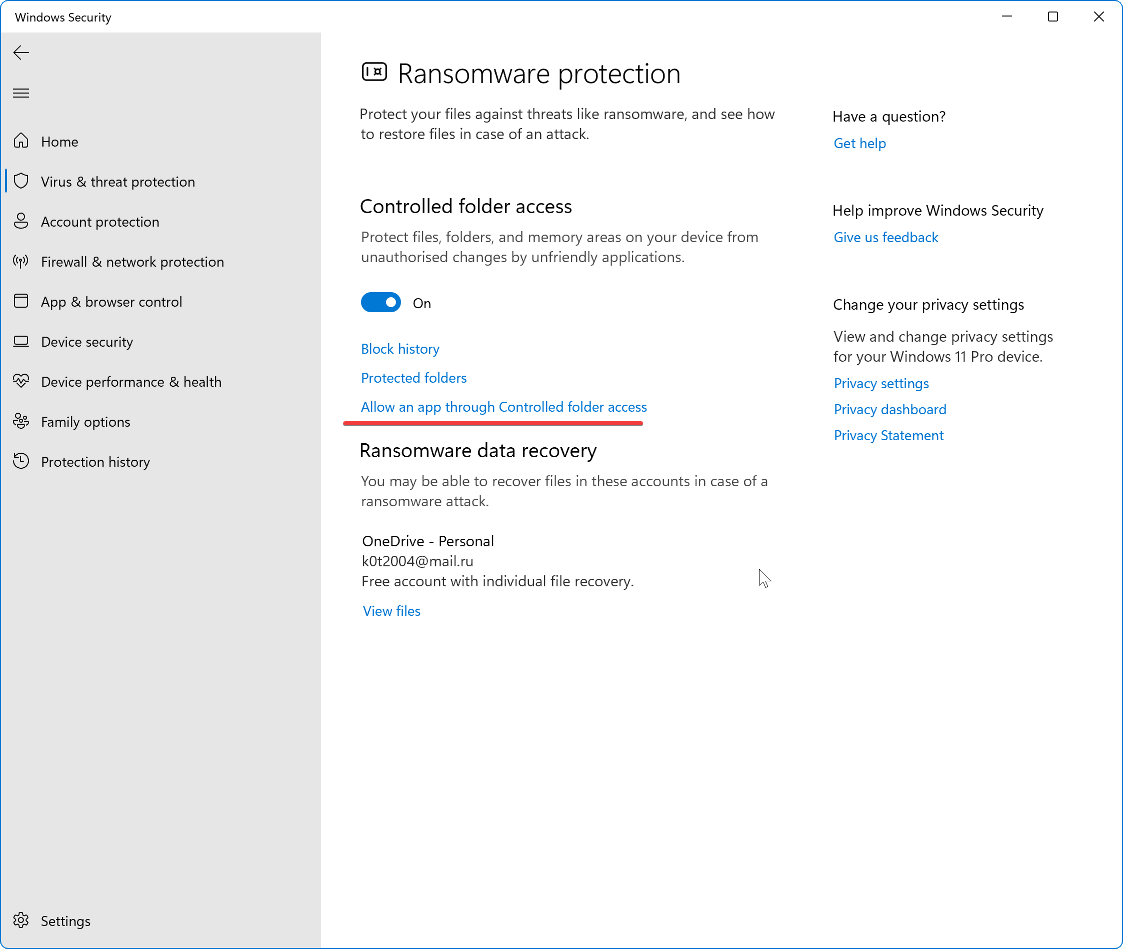
Task: Click the Controlled folder access heading
Action: pos(466,206)
